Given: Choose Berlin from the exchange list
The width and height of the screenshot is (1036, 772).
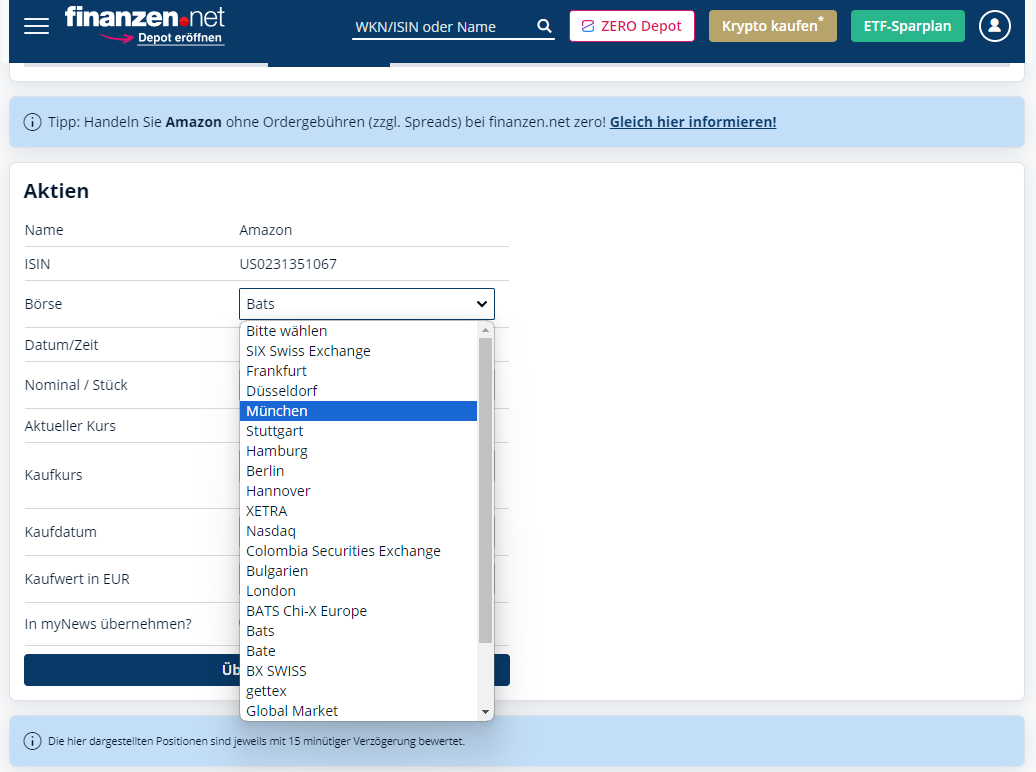Looking at the screenshot, I should point(358,471).
